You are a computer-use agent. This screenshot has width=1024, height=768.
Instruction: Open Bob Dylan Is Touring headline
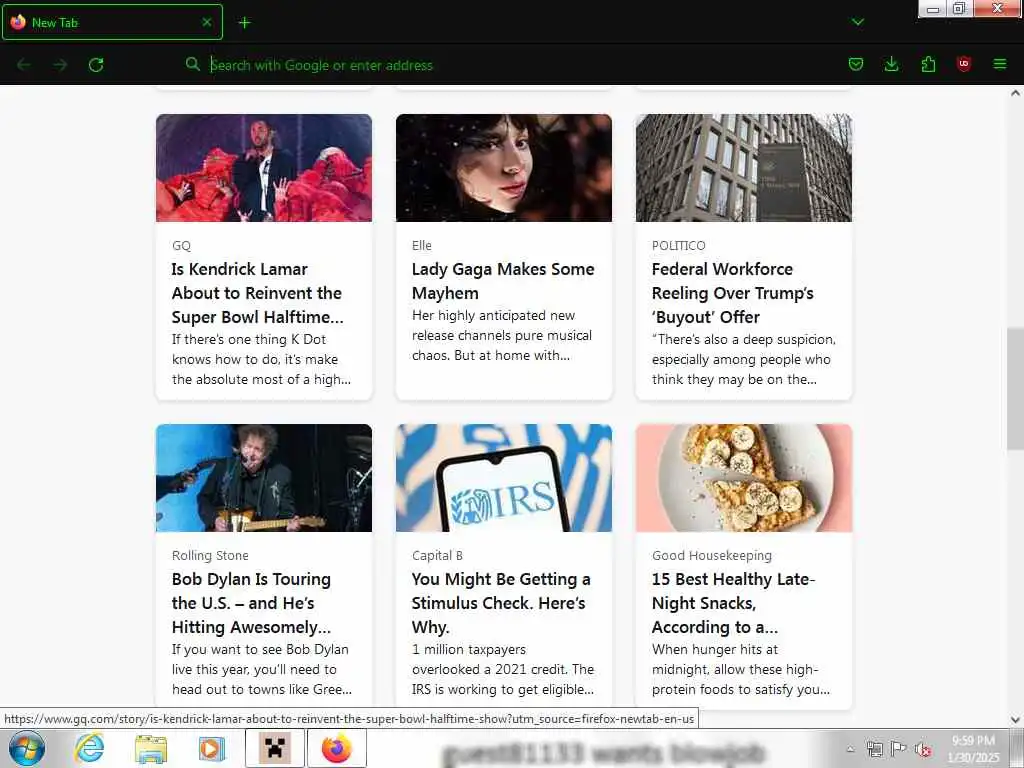coord(251,603)
